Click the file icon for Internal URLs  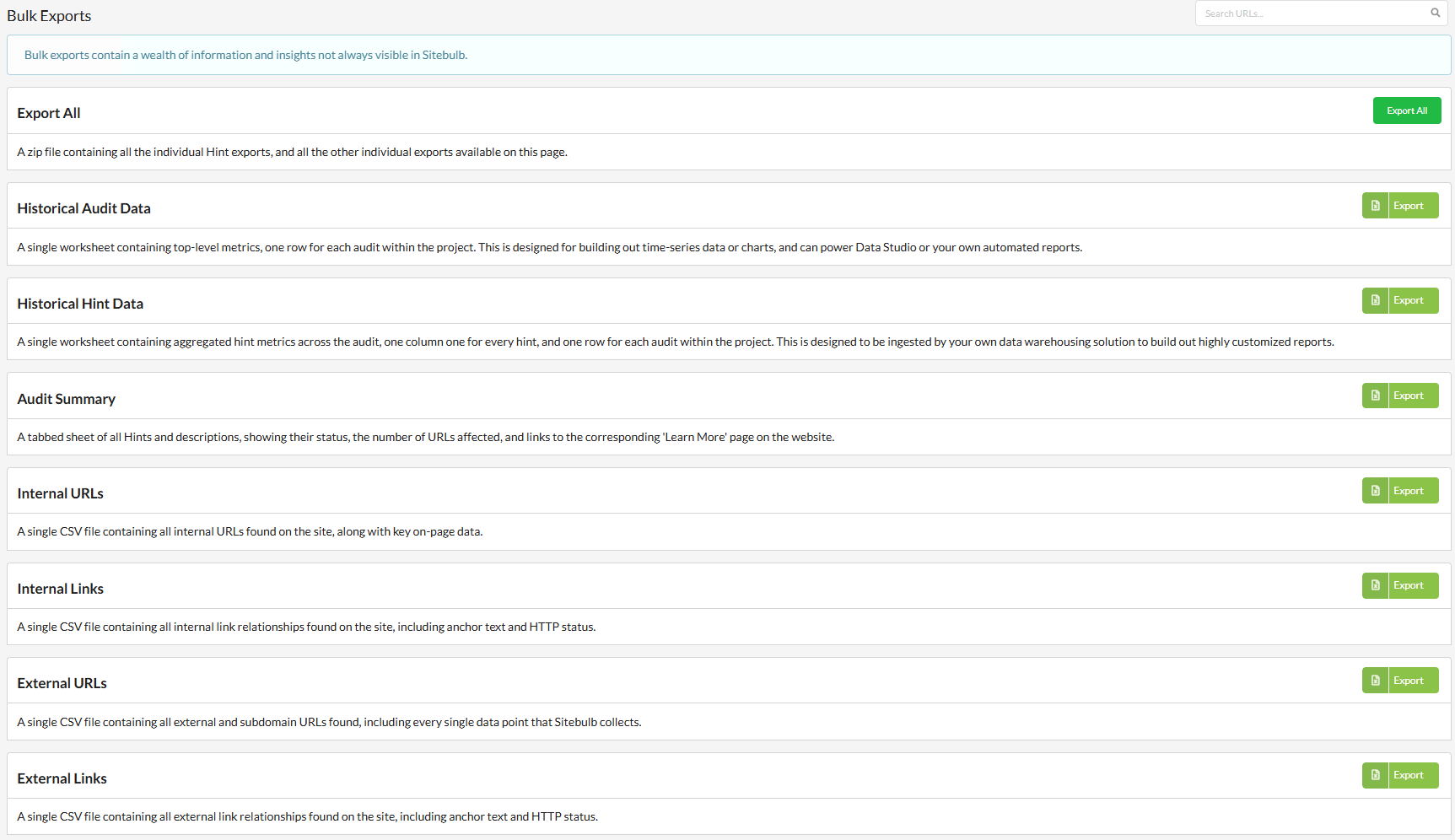tap(1375, 491)
